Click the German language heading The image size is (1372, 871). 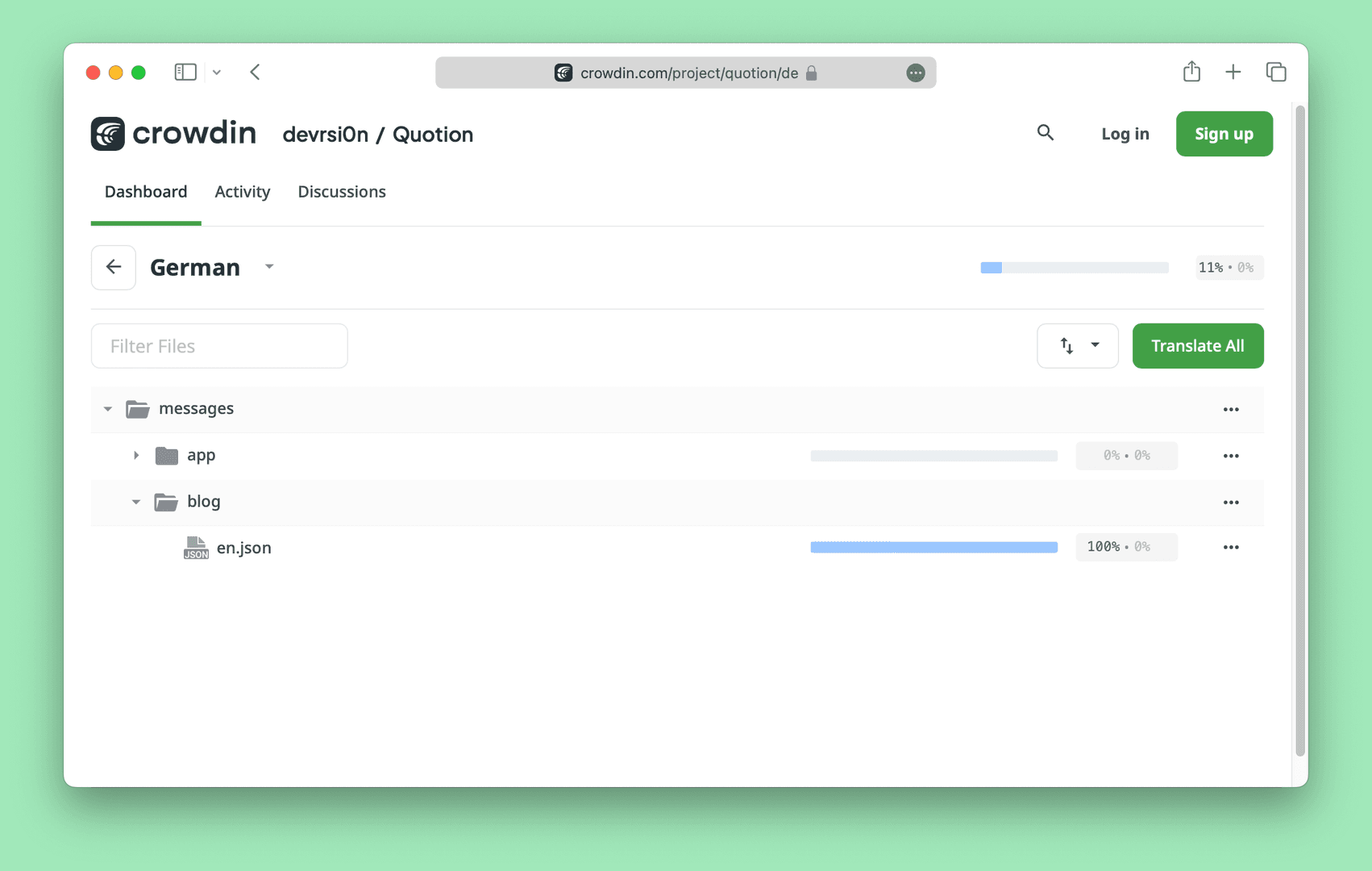tap(195, 267)
